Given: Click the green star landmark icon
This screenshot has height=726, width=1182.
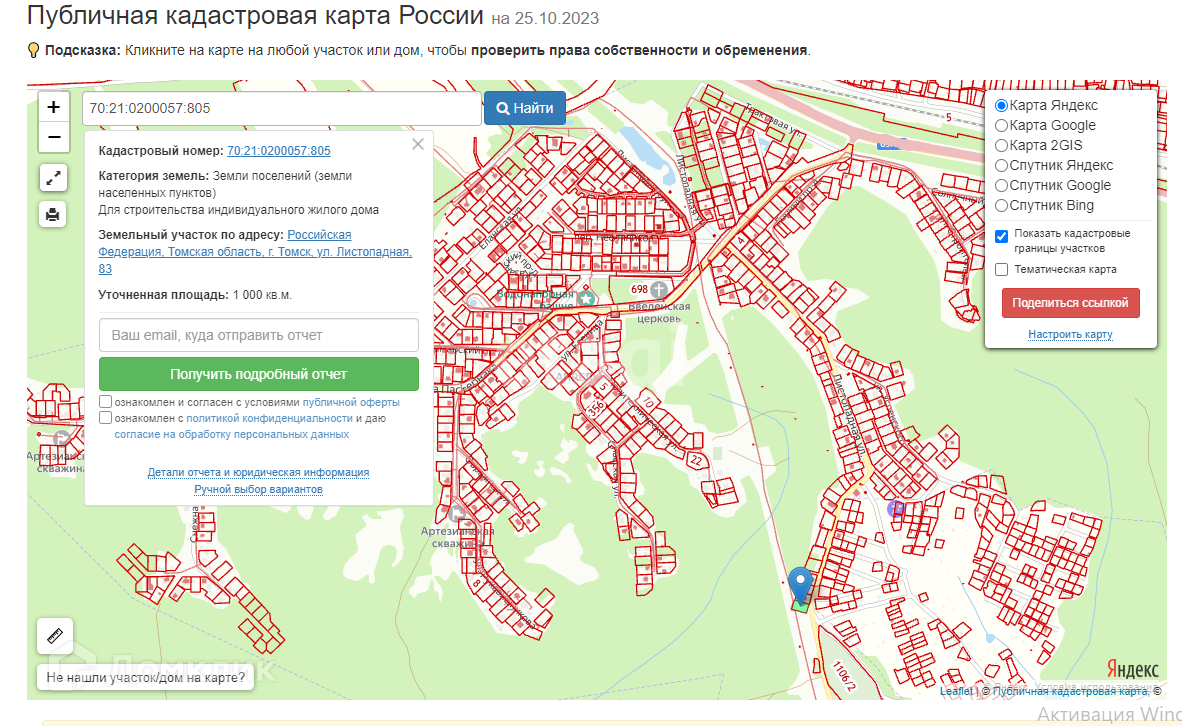Looking at the screenshot, I should [586, 299].
